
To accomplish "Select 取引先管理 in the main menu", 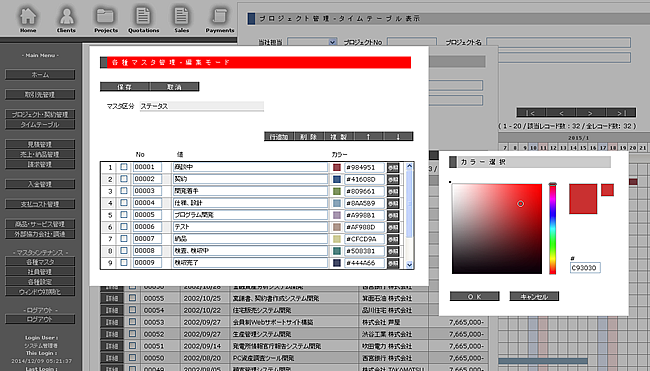I will click(x=40, y=95).
